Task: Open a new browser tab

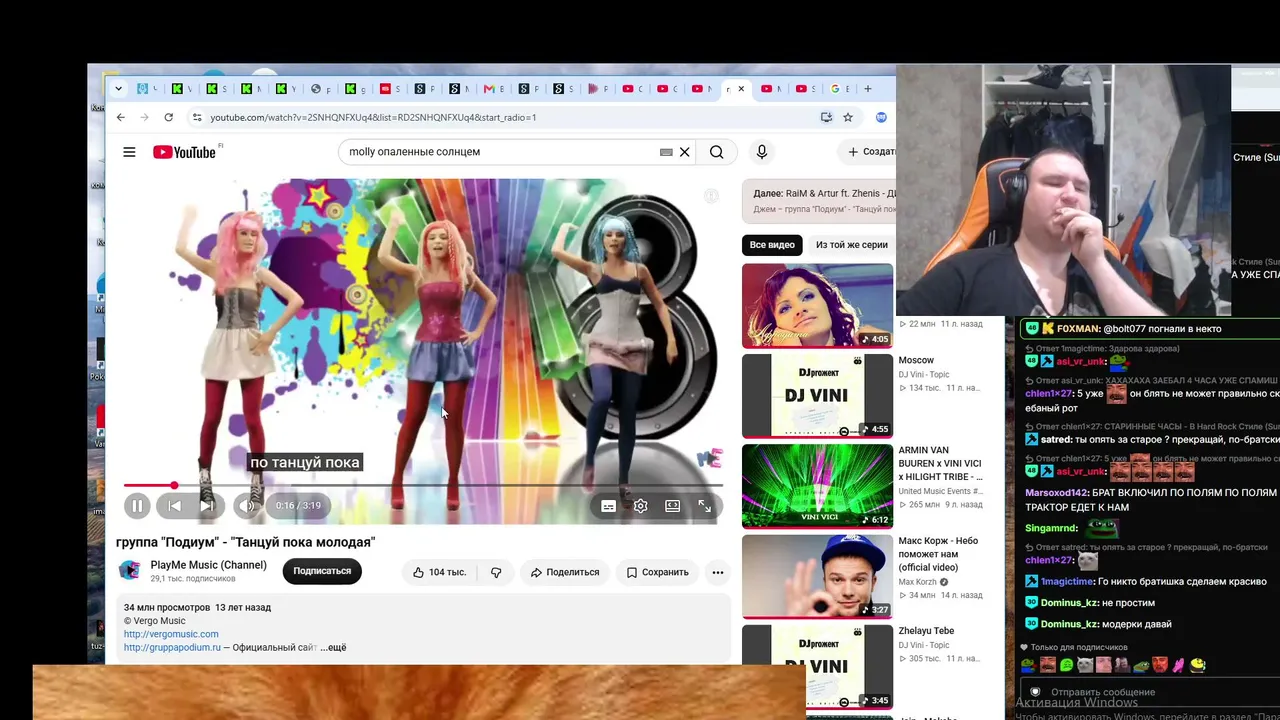Action: [867, 89]
